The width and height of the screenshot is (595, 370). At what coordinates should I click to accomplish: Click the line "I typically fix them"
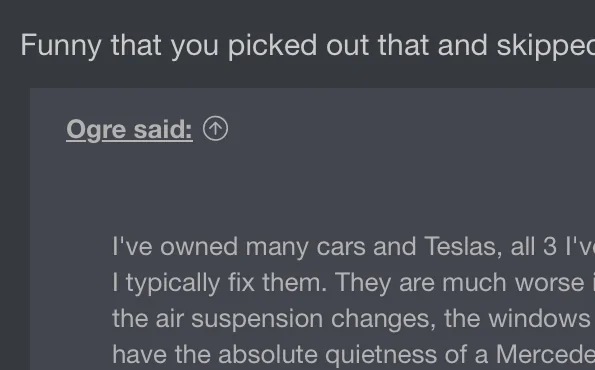[354, 283]
